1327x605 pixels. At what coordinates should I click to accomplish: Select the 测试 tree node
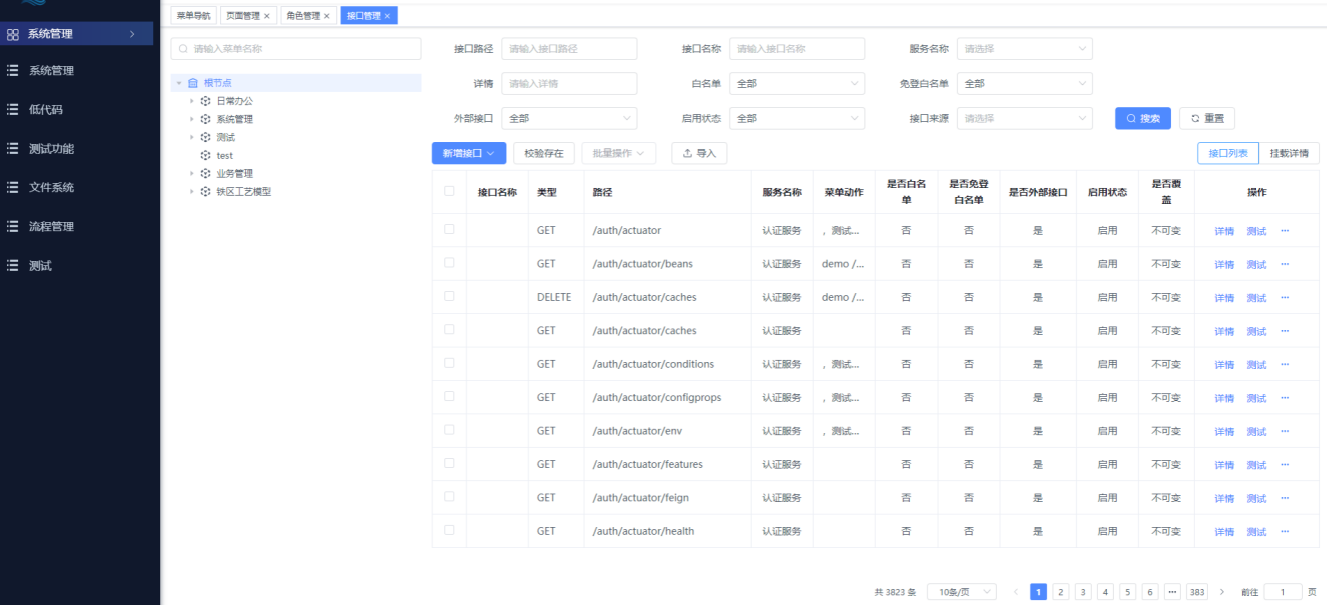225,137
